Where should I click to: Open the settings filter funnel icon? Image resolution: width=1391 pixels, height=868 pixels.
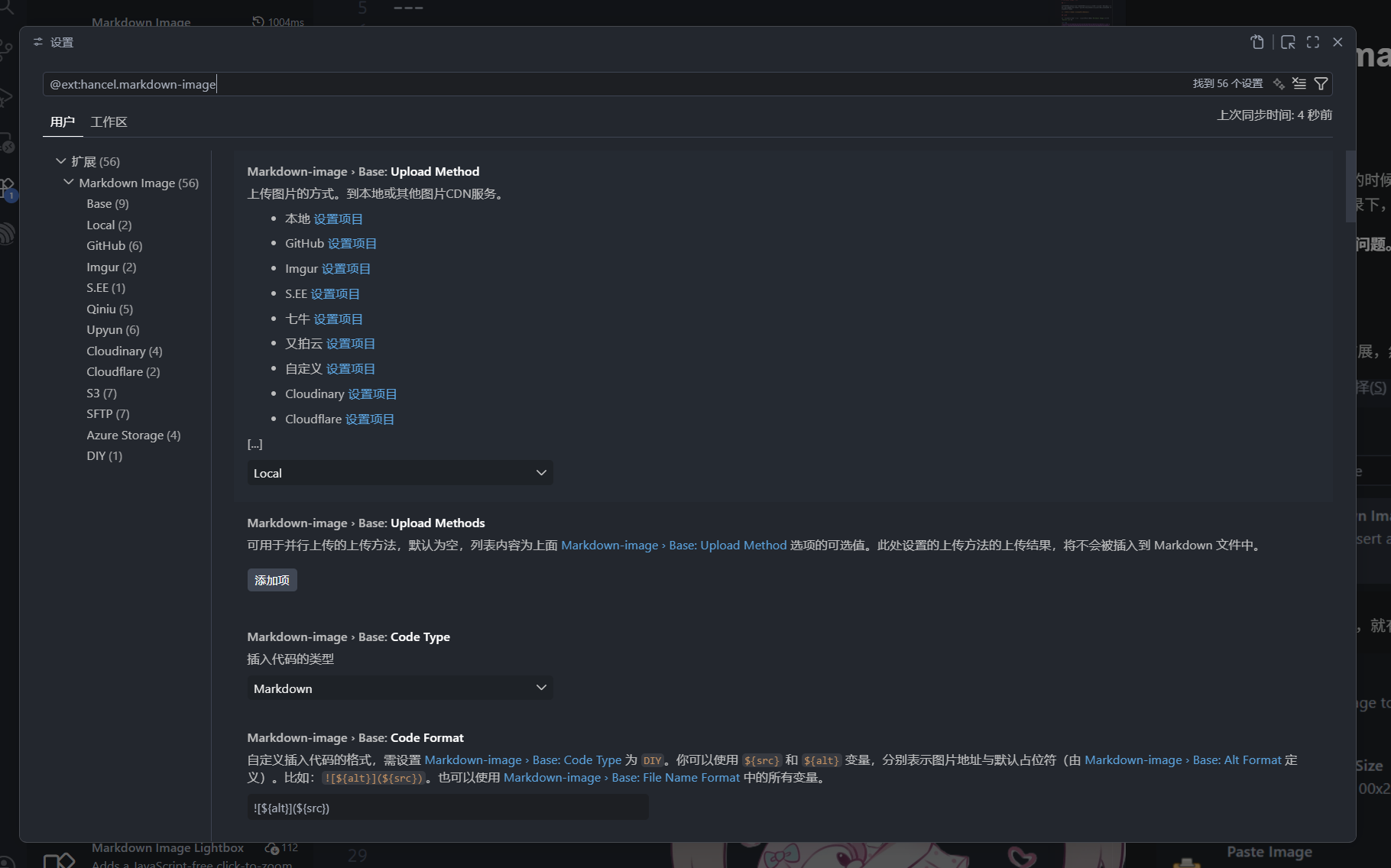(1321, 83)
